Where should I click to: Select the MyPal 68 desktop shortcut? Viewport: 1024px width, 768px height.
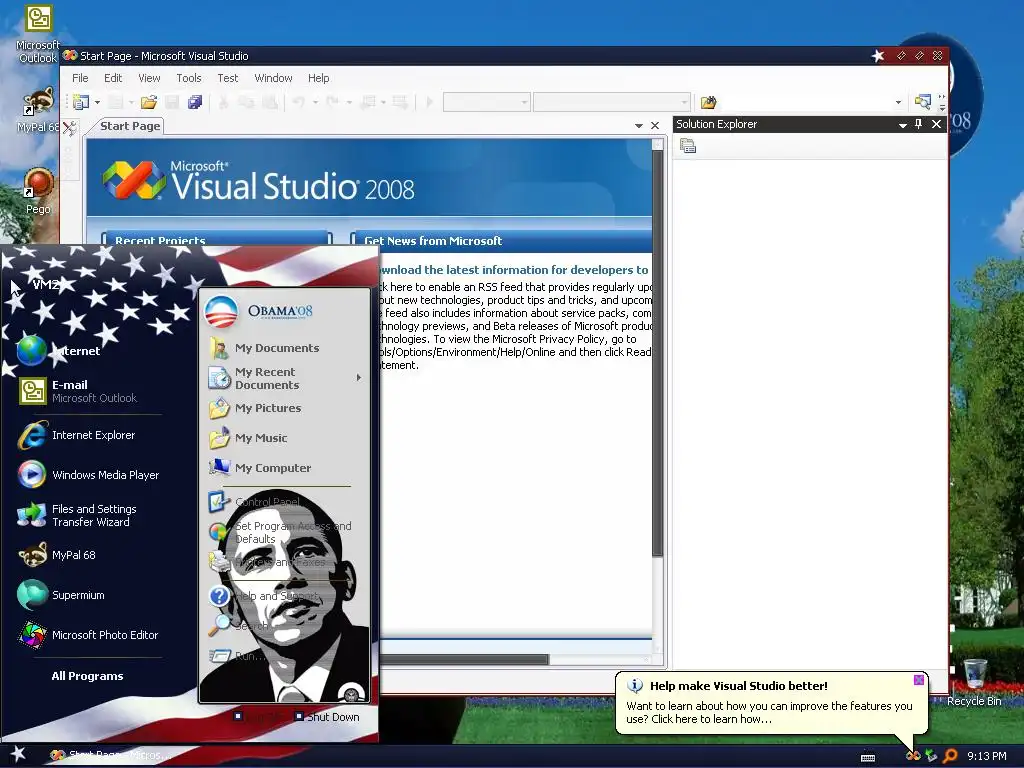[x=38, y=110]
